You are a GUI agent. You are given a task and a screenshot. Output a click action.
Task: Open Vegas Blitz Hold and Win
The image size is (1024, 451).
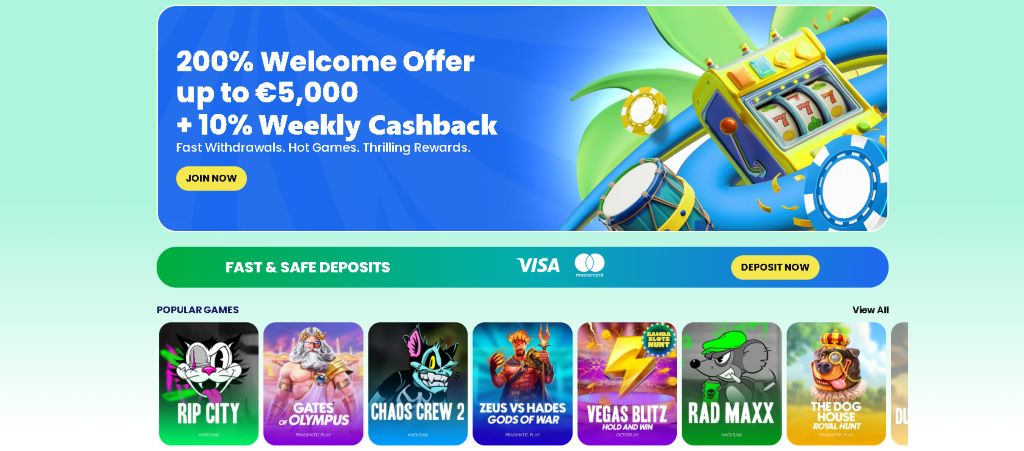[x=627, y=383]
